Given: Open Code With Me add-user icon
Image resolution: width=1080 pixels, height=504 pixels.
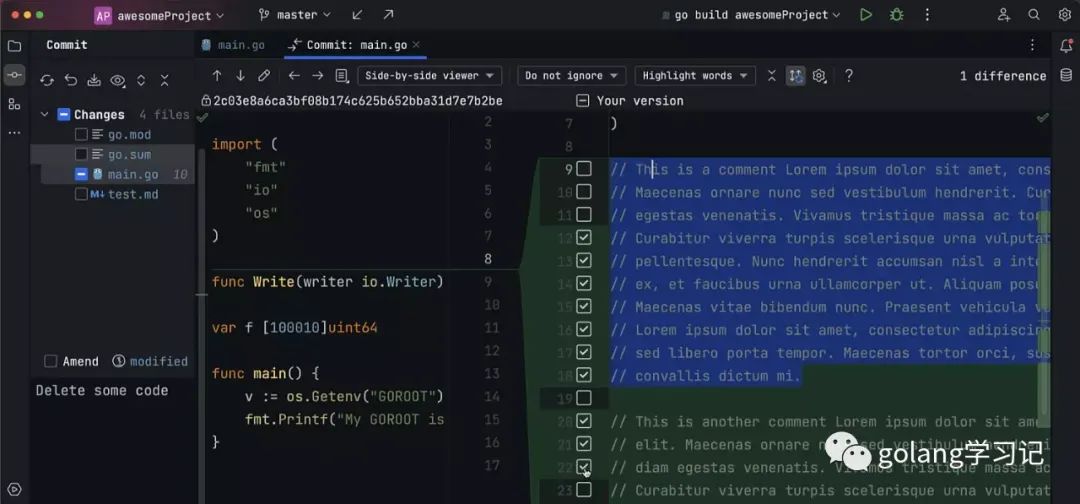Looking at the screenshot, I should click(1004, 14).
